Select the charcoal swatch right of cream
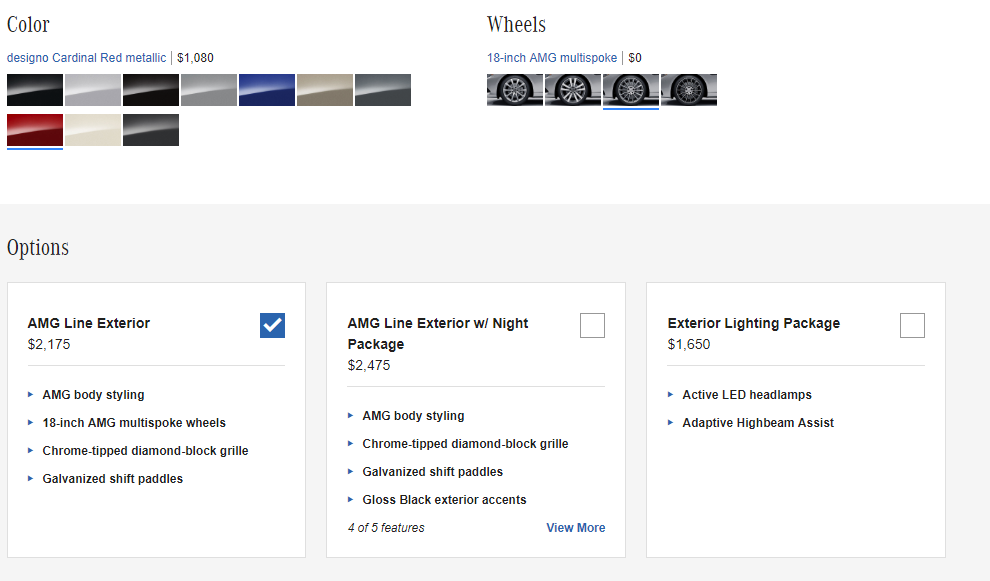Image resolution: width=990 pixels, height=581 pixels. click(x=151, y=130)
